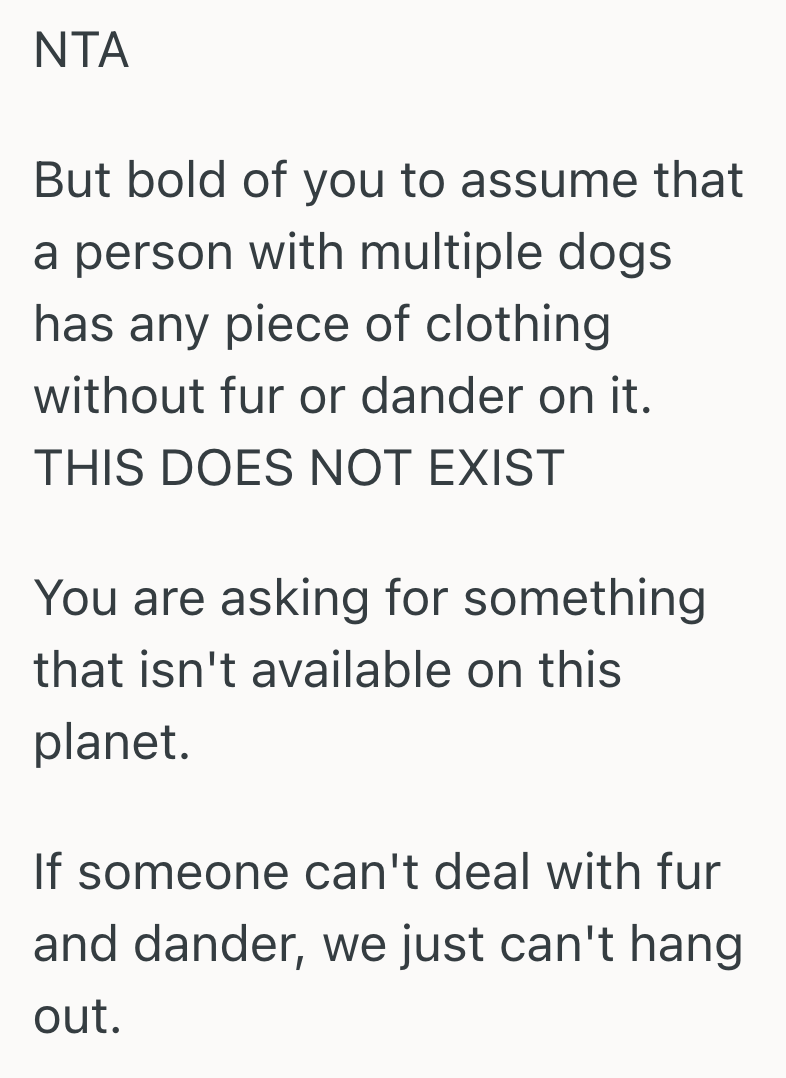This screenshot has height=1078, width=786.
Task: Click the word "someone"
Action: (x=185, y=872)
